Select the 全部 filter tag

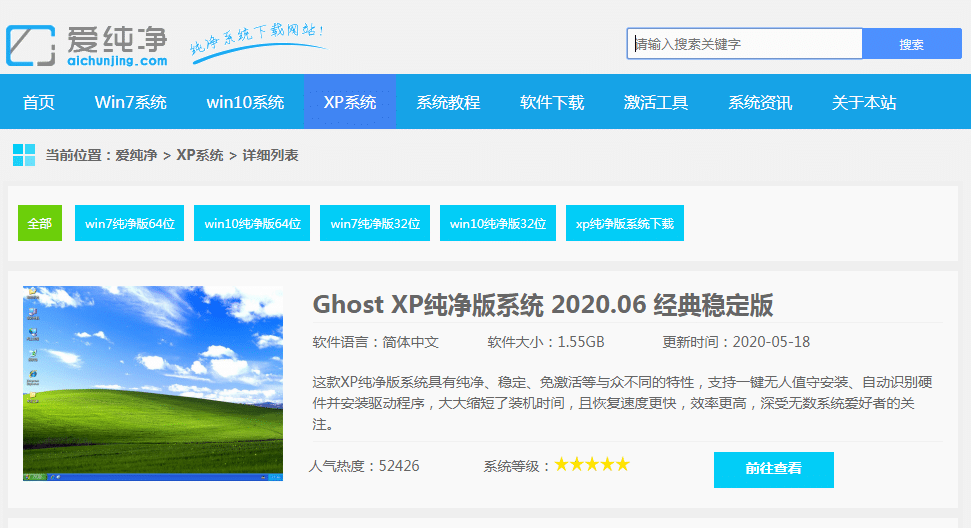[40, 223]
